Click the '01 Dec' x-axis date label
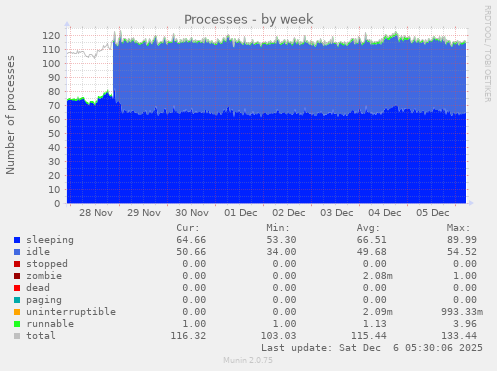The image size is (497, 371). coord(241,213)
